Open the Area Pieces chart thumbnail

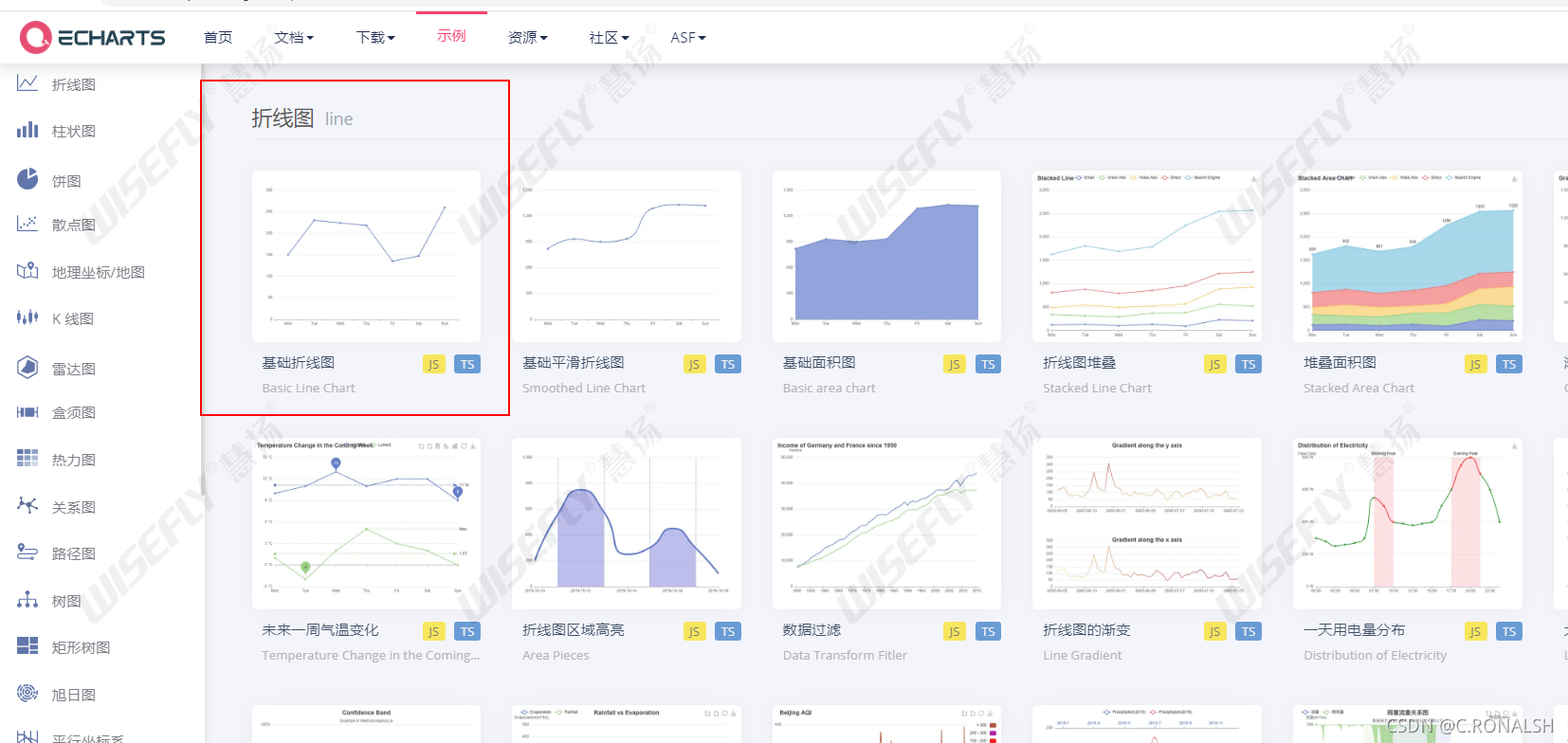pos(627,523)
